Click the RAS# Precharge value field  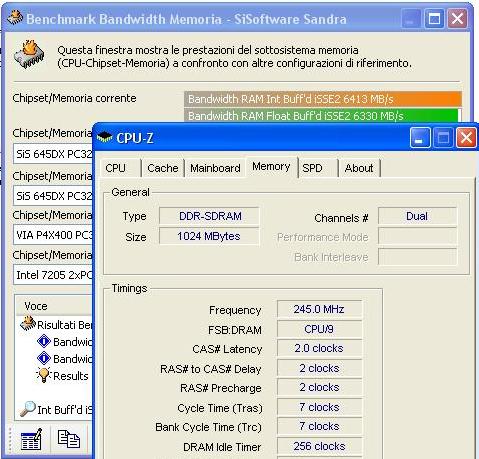click(x=319, y=387)
